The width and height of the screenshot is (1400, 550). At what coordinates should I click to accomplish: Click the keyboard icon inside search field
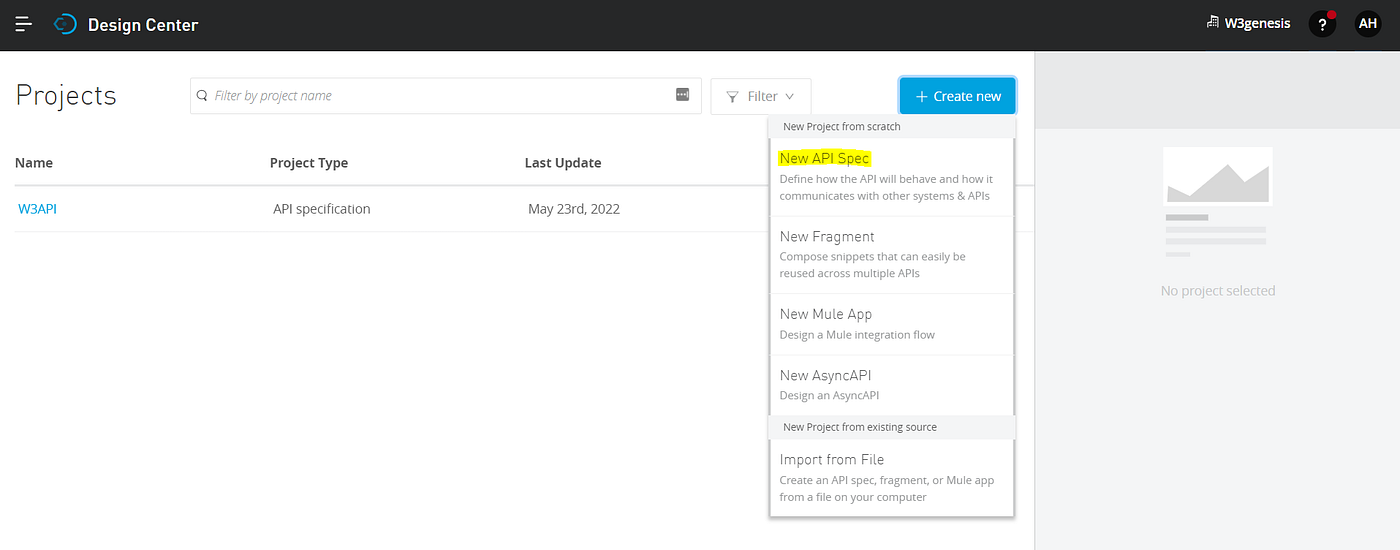pos(683,95)
